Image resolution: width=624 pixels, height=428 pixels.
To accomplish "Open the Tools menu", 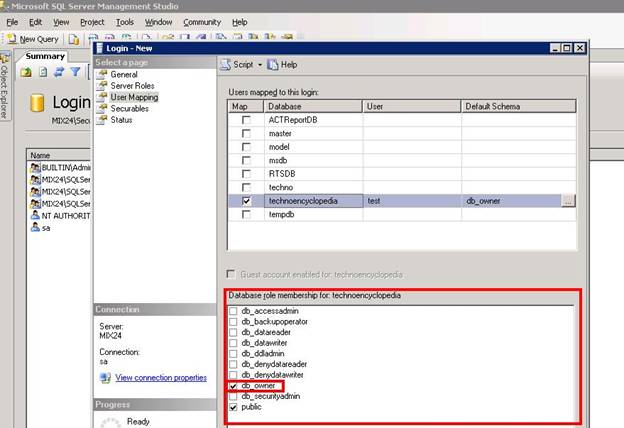I will pos(125,22).
